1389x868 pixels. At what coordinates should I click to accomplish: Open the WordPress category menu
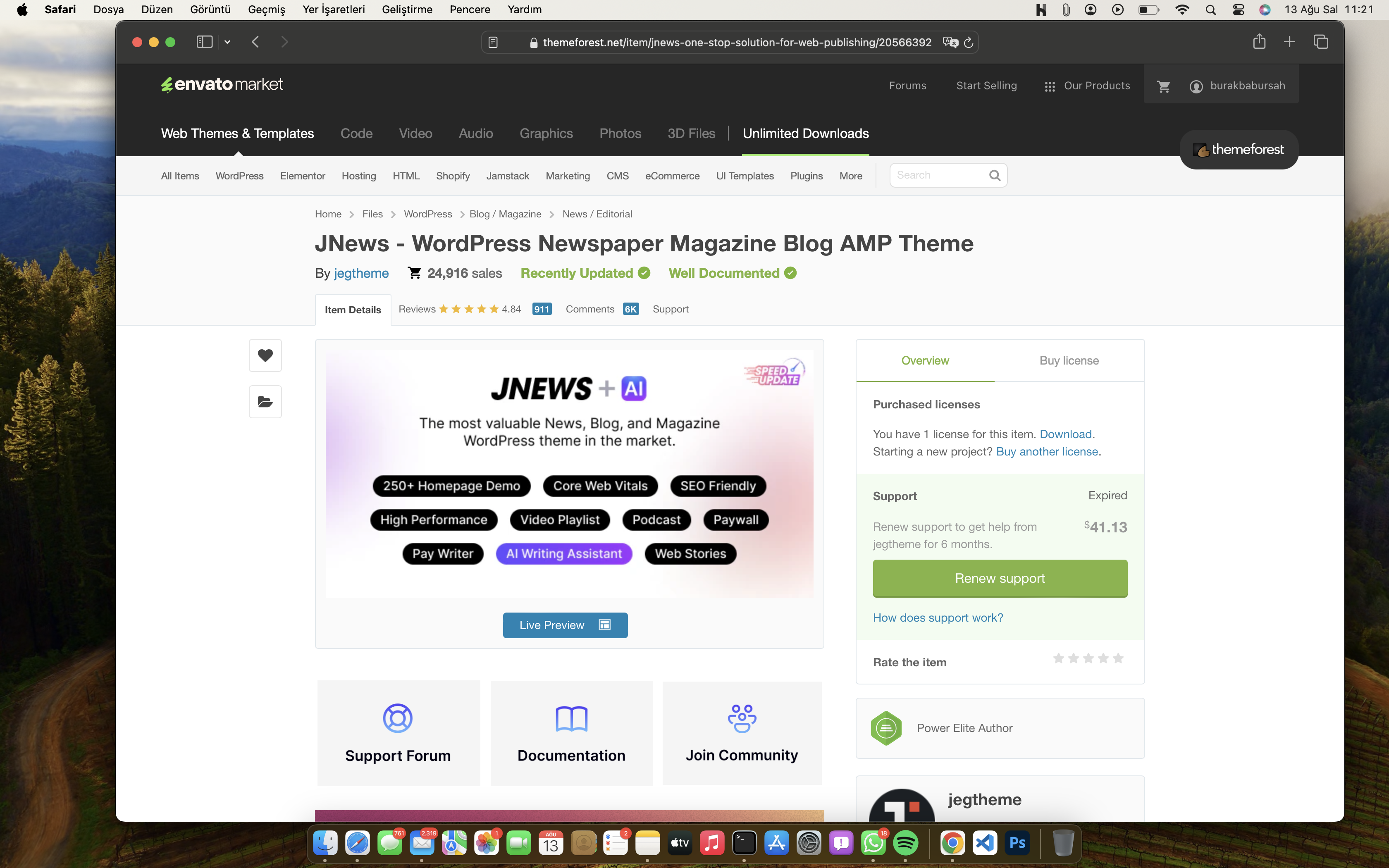coord(239,176)
